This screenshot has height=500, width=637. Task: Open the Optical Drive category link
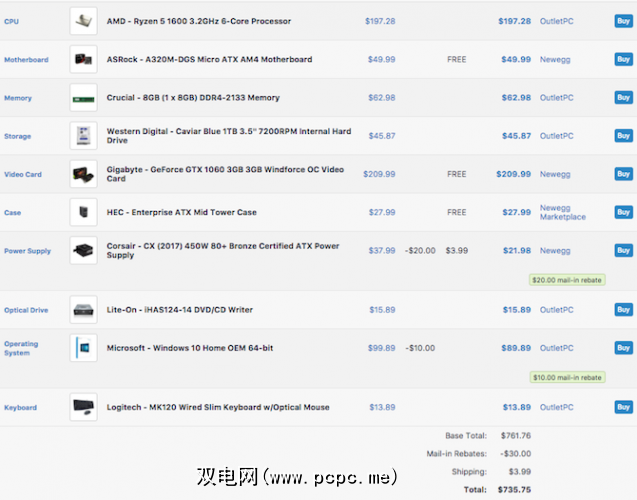(26, 310)
